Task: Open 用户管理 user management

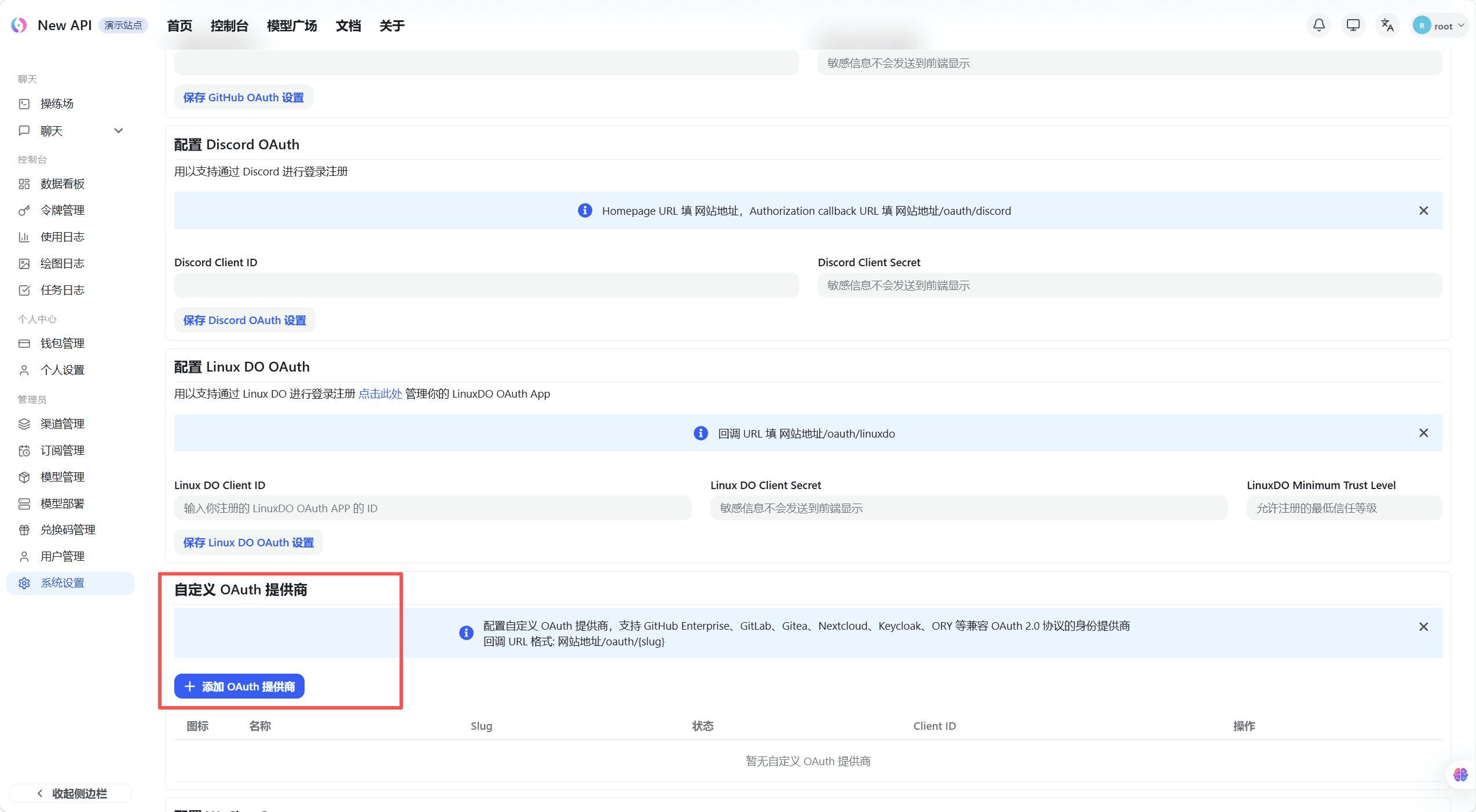Action: pyautogui.click(x=61, y=556)
